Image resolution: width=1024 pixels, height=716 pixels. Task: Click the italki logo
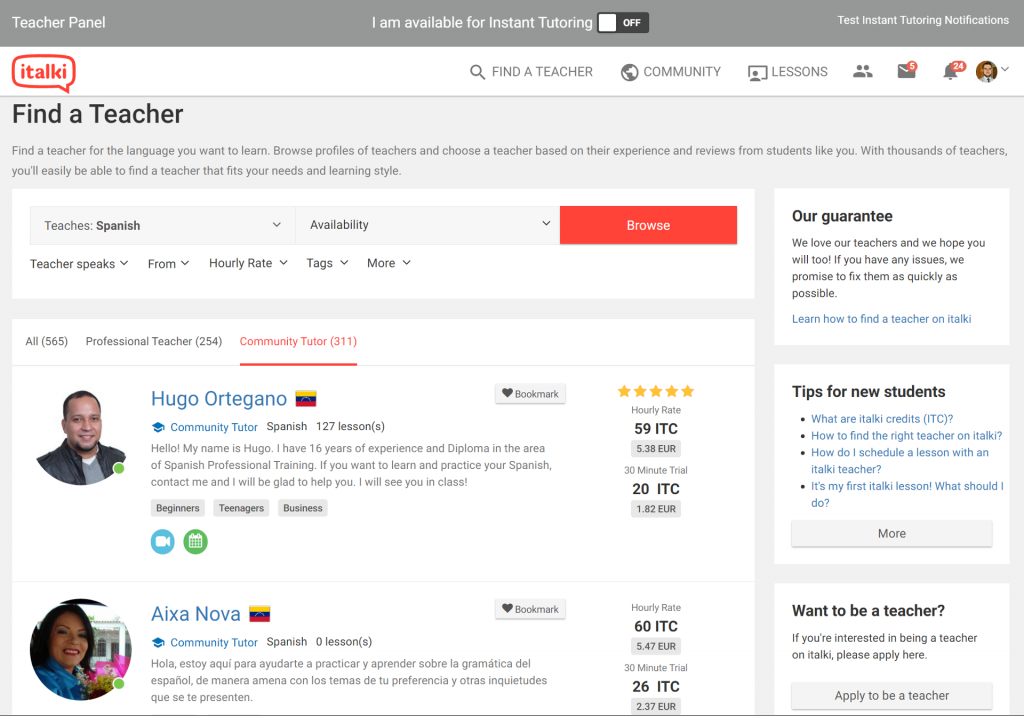click(x=43, y=73)
